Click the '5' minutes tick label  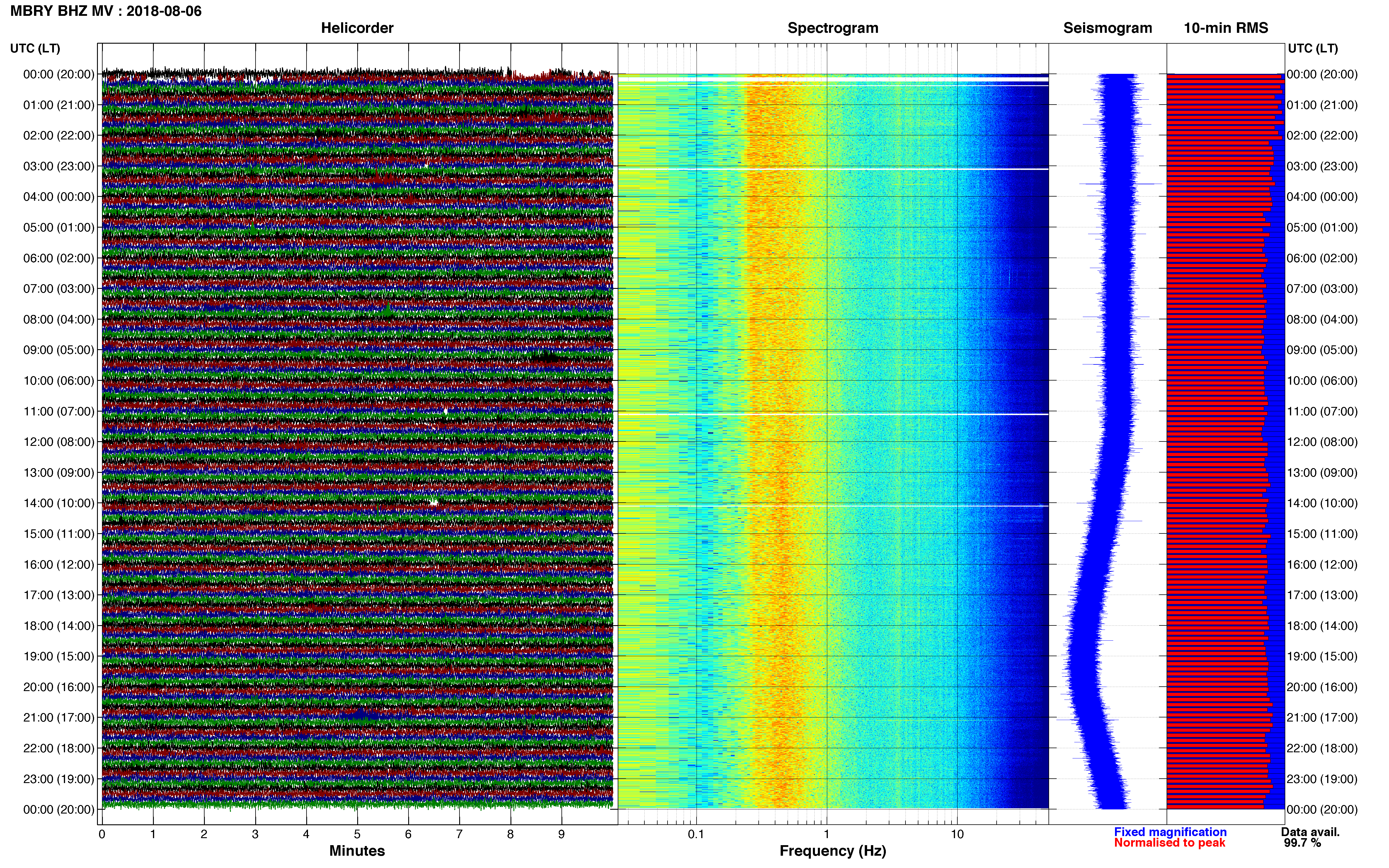(357, 834)
